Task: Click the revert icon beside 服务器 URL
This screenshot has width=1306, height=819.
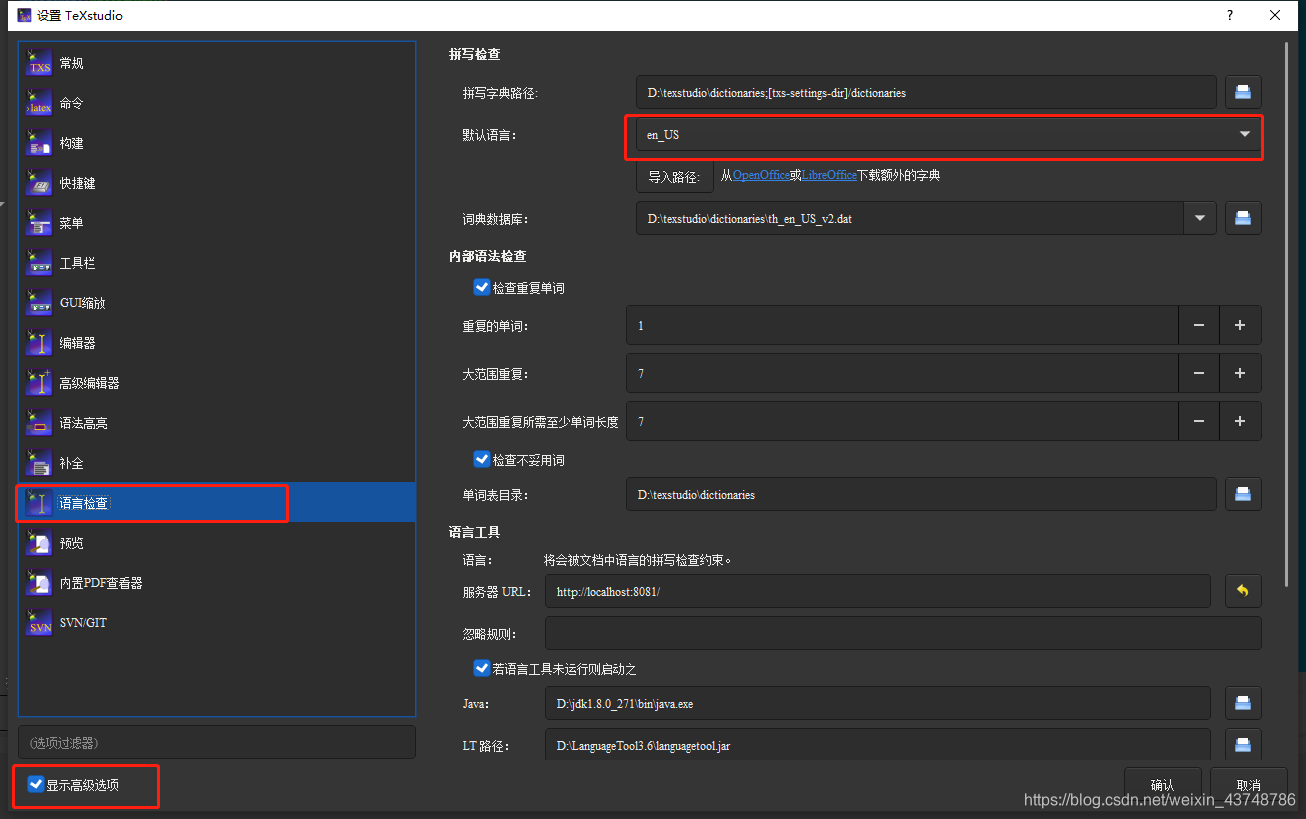Action: point(1242,591)
